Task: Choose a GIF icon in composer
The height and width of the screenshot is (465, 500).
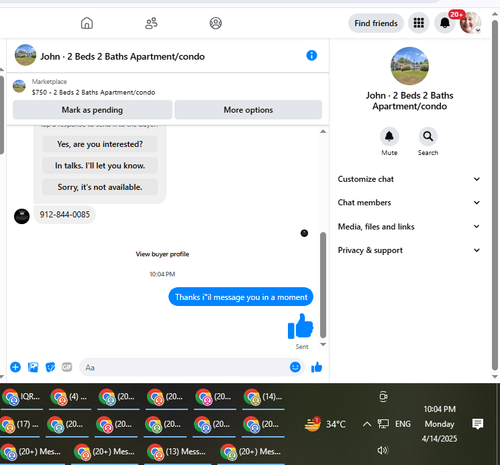Action: coord(67,367)
